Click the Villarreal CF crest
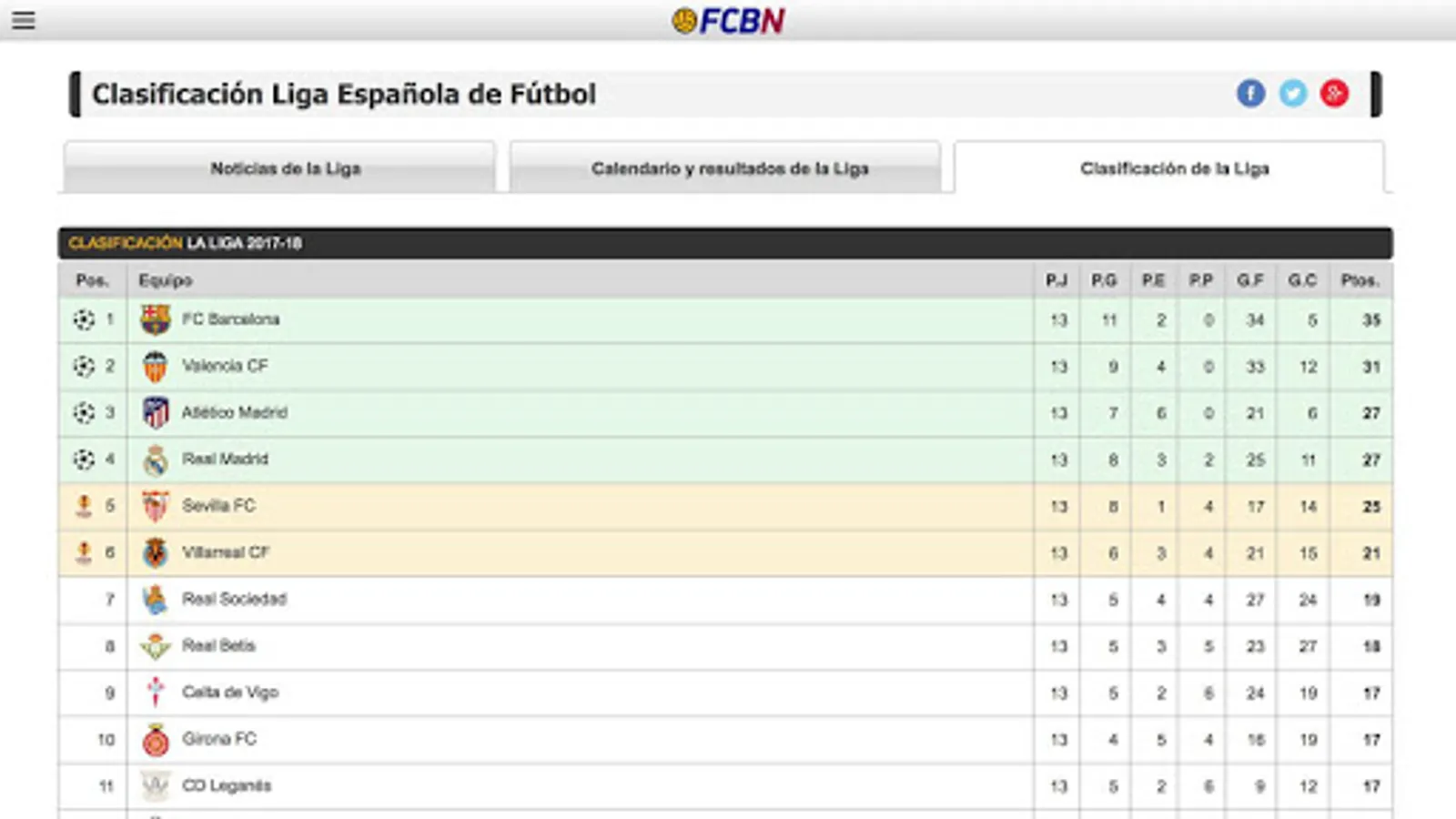1456x819 pixels. [156, 552]
